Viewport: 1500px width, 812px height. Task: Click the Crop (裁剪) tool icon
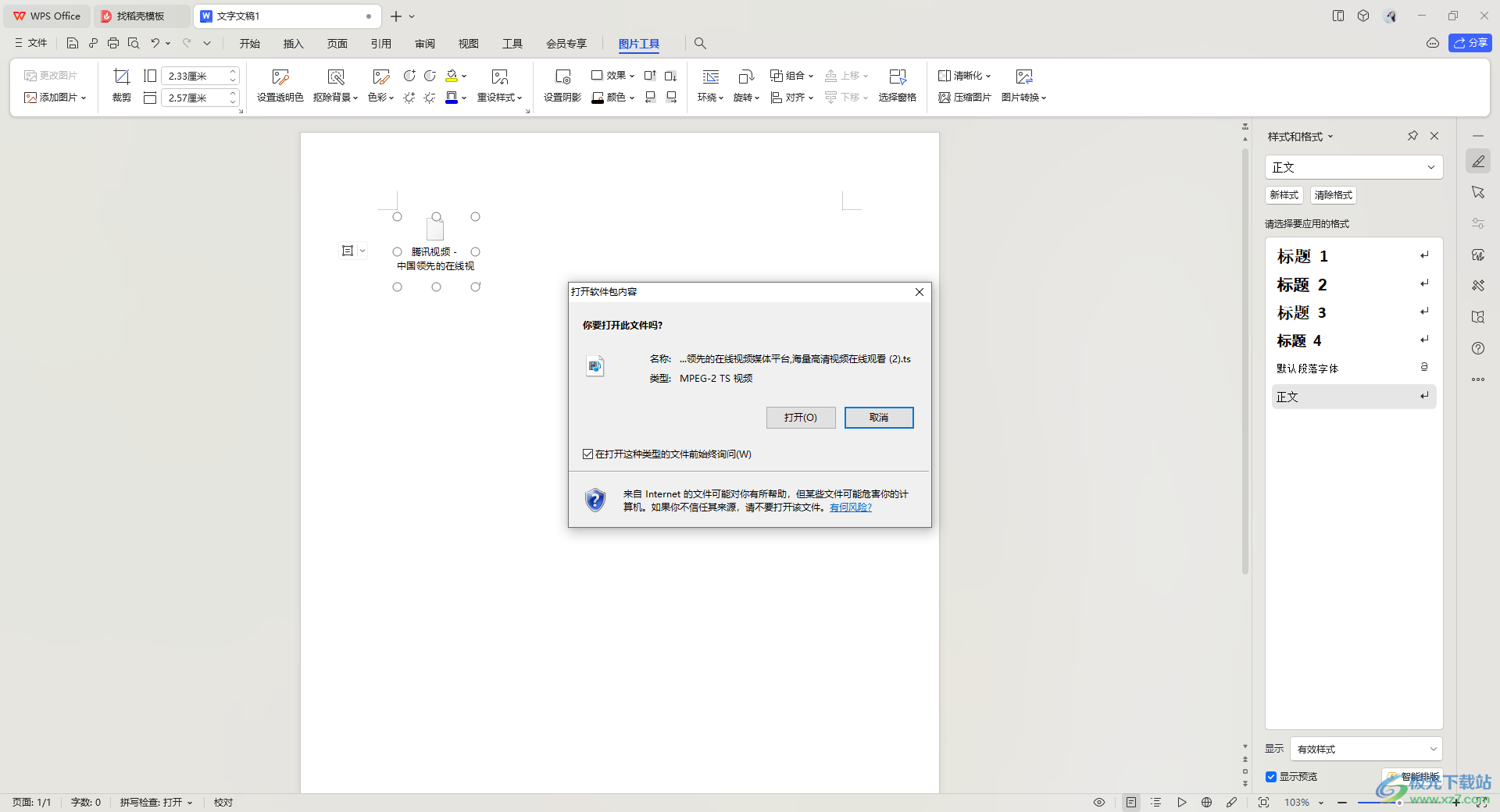(121, 77)
